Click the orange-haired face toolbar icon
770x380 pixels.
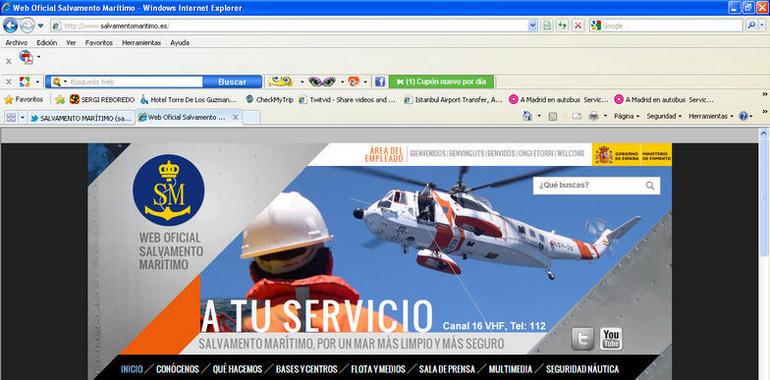coord(354,81)
